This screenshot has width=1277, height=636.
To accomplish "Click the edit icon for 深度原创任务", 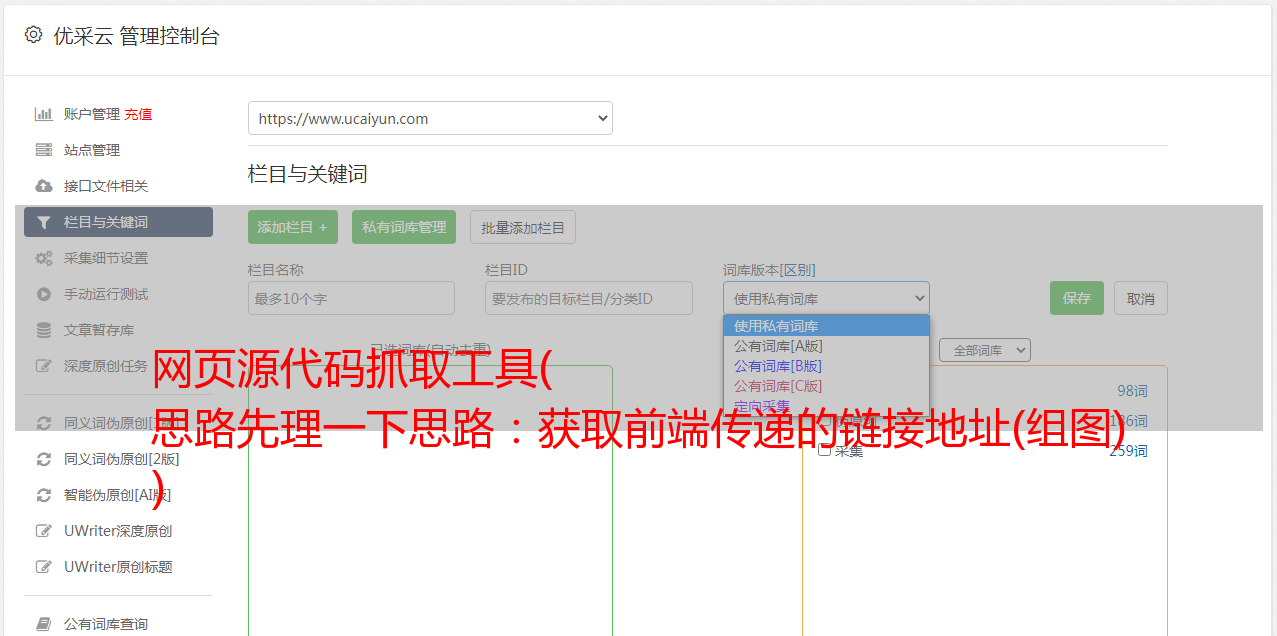I will [43, 366].
